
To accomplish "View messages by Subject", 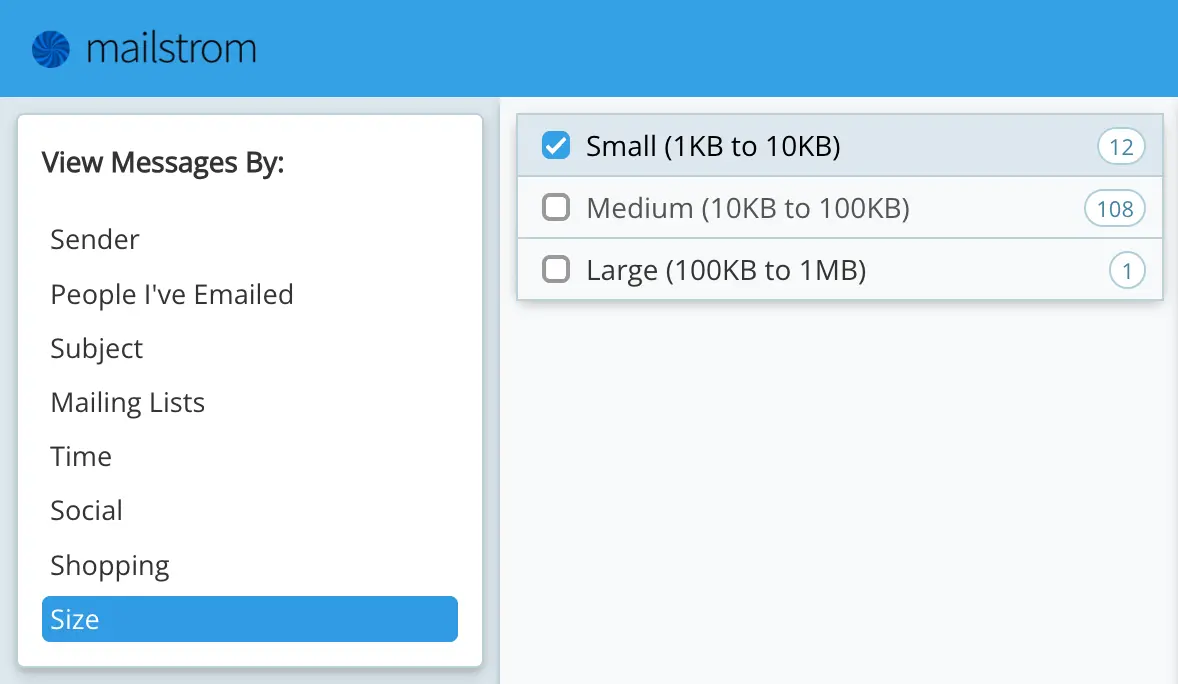I will 97,349.
